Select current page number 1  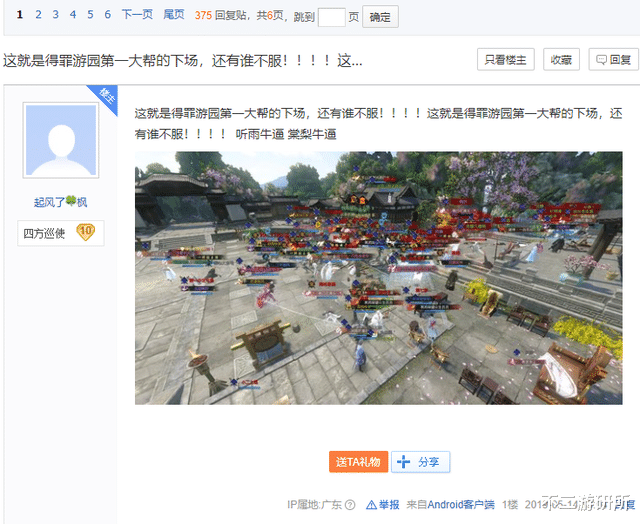click(x=19, y=15)
